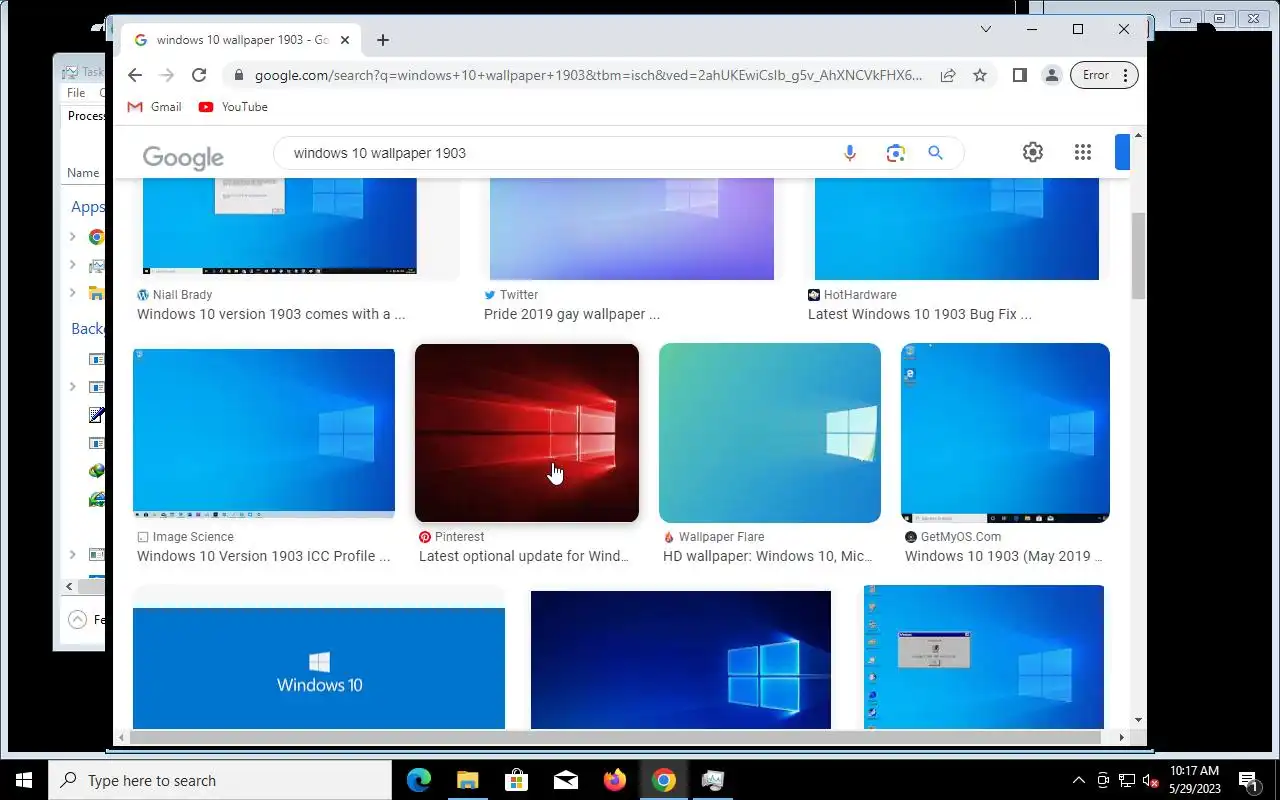
Task: Open the Windows 10 logo blue thumbnail
Action: [319, 668]
